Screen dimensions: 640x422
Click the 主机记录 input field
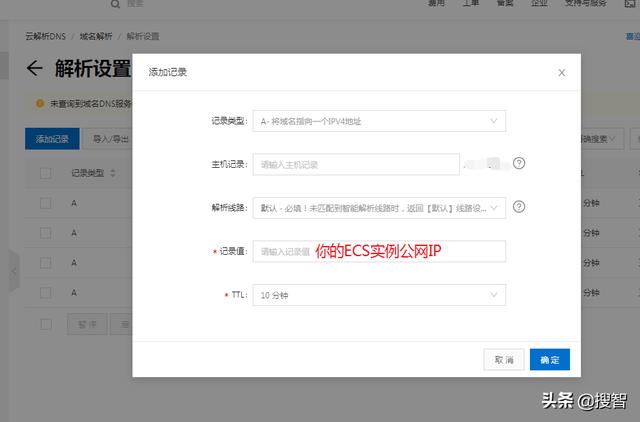[356, 164]
